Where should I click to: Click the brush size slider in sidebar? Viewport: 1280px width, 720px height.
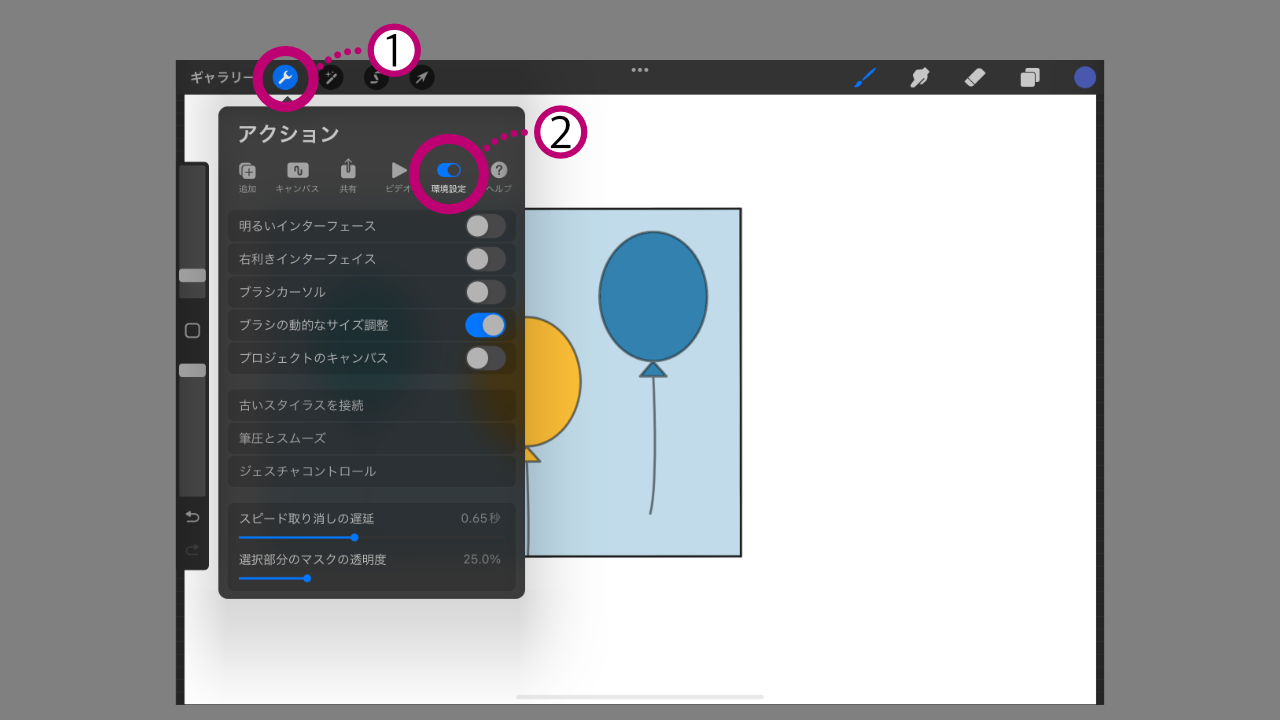point(192,232)
